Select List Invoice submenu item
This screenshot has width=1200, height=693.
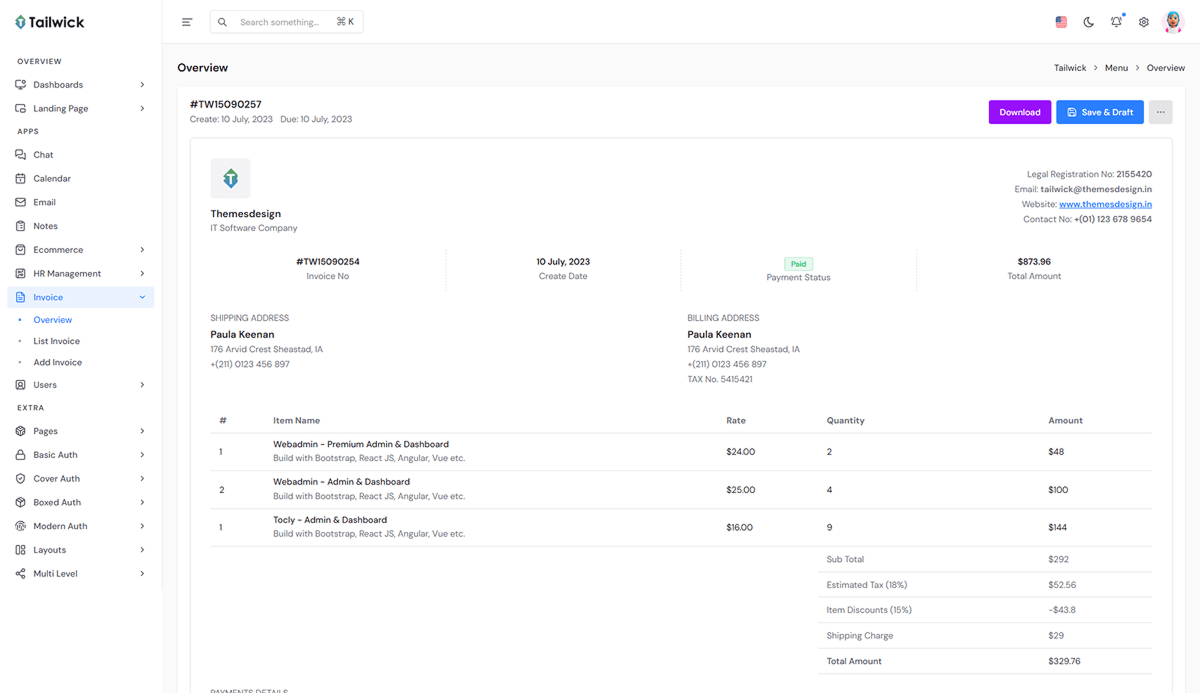coord(56,341)
